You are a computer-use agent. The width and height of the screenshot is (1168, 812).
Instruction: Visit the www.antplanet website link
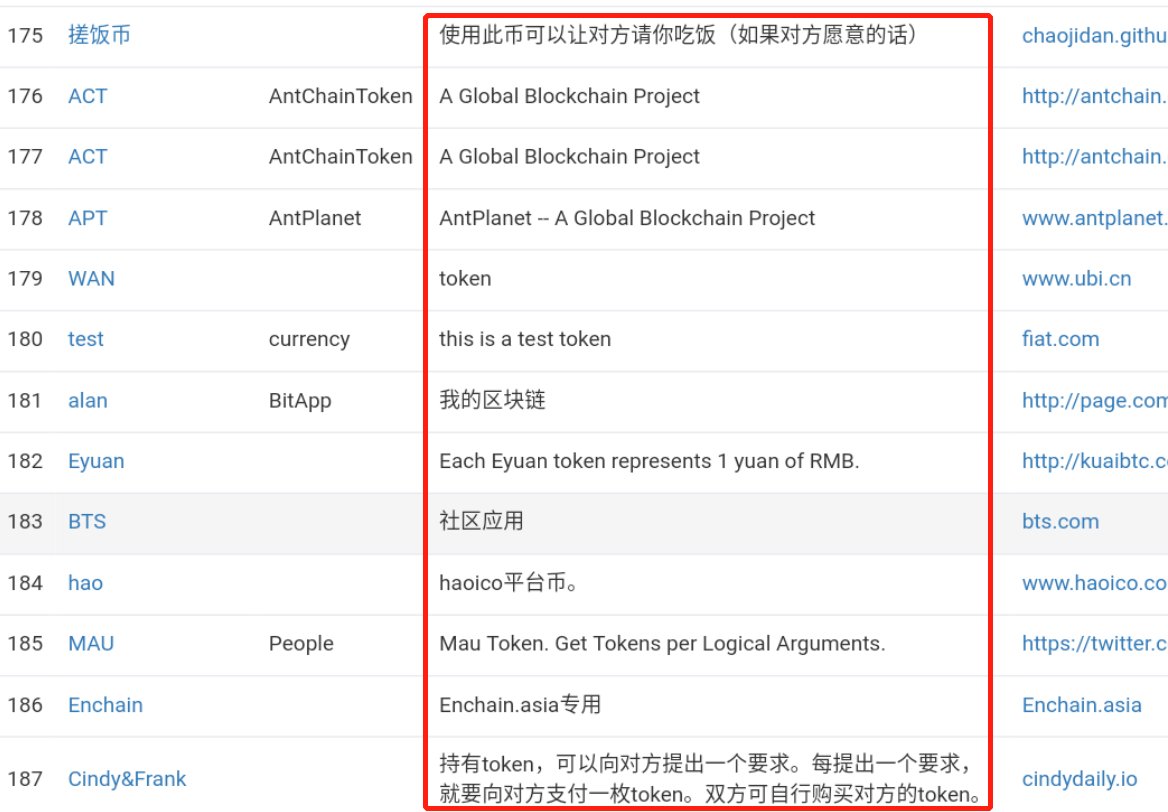pyautogui.click(x=1094, y=218)
